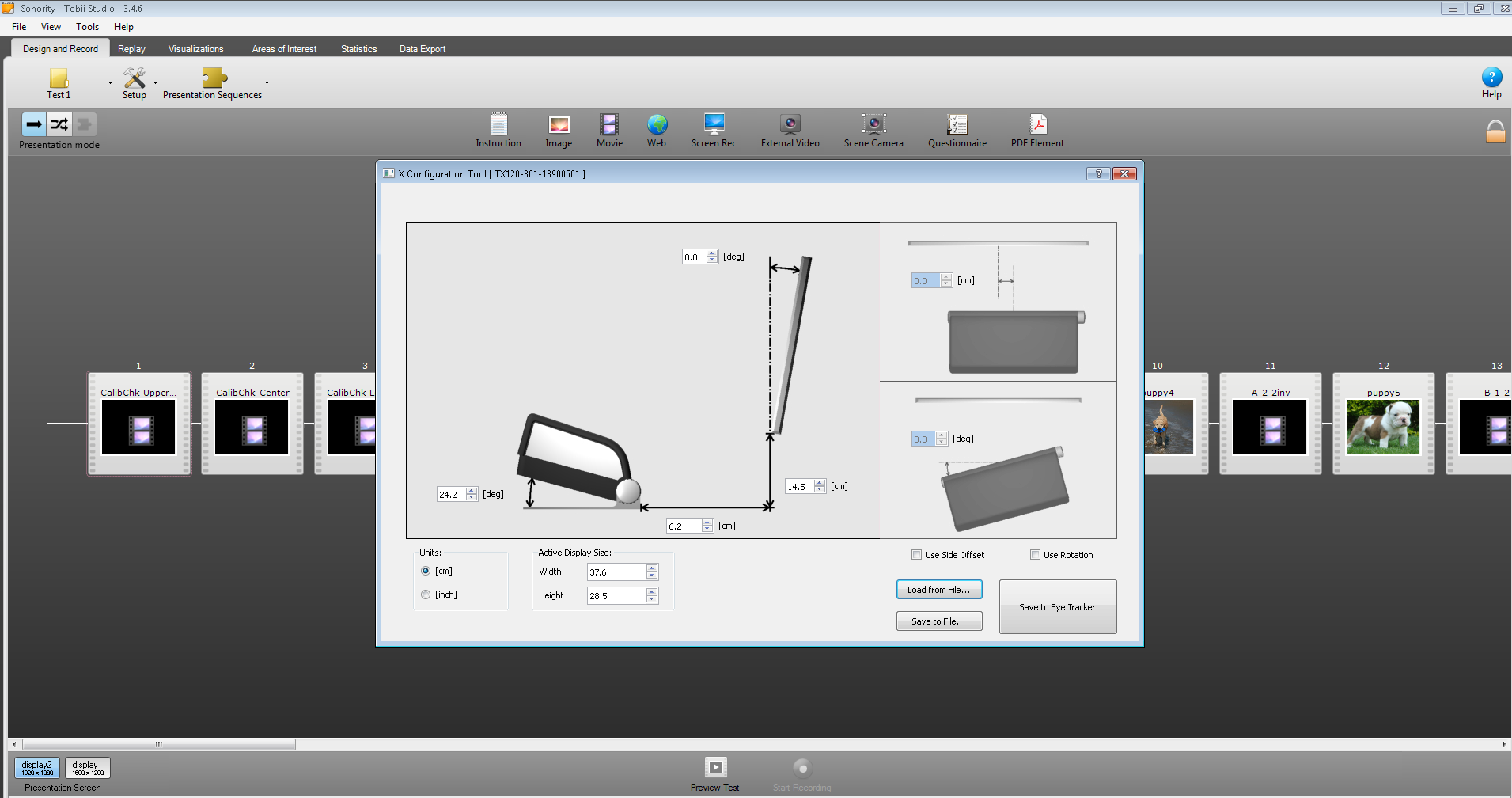Select the inch units radio button

coord(426,595)
